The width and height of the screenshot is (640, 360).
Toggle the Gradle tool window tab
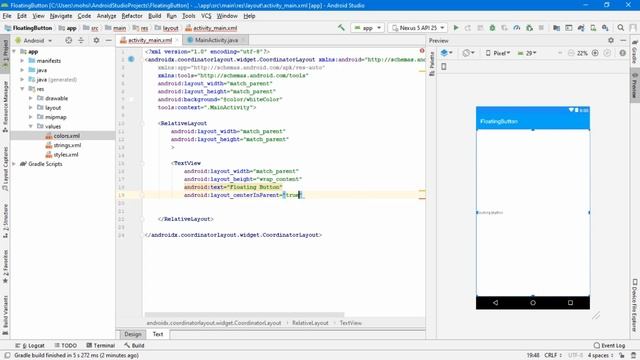635,52
